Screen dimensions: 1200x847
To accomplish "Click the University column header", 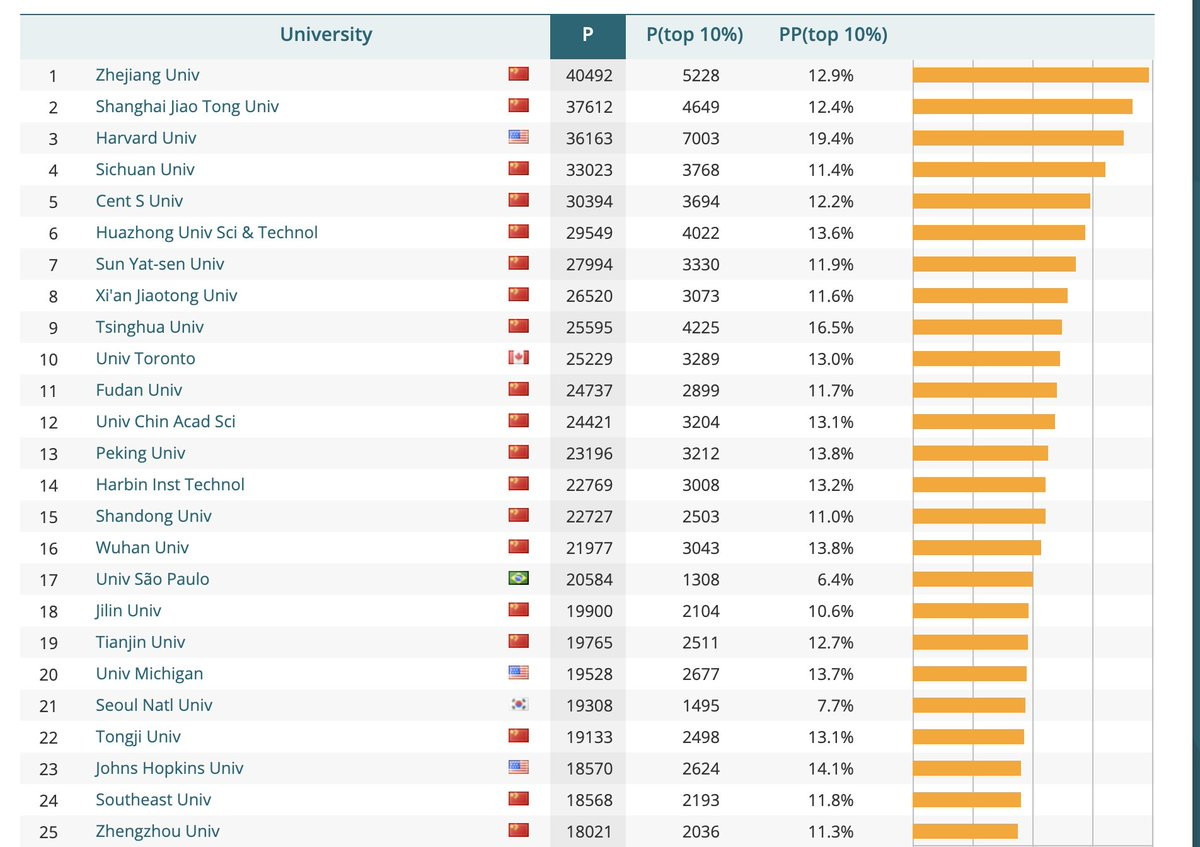I will [326, 35].
